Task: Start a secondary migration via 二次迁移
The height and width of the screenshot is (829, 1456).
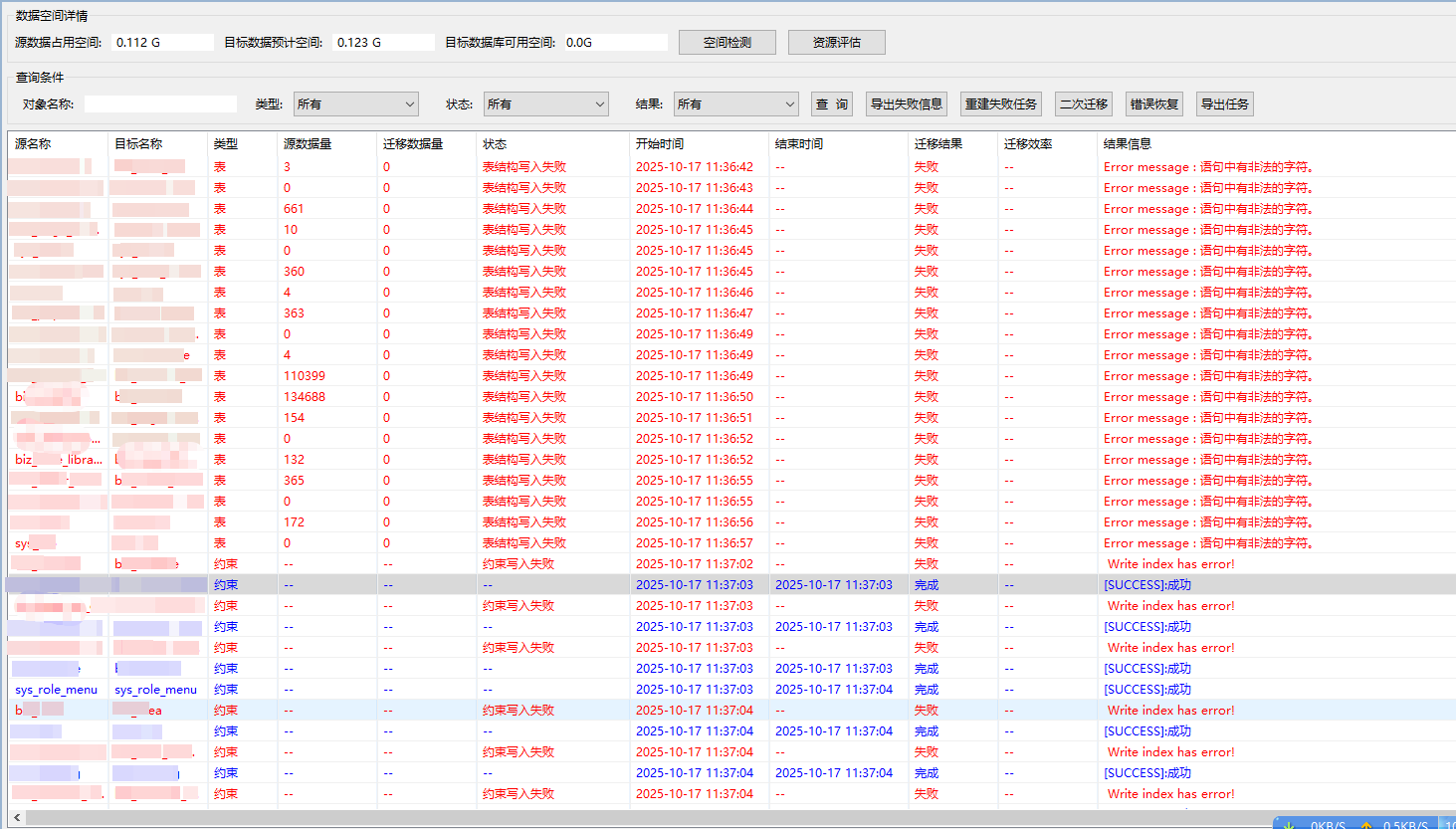Action: pyautogui.click(x=1083, y=104)
